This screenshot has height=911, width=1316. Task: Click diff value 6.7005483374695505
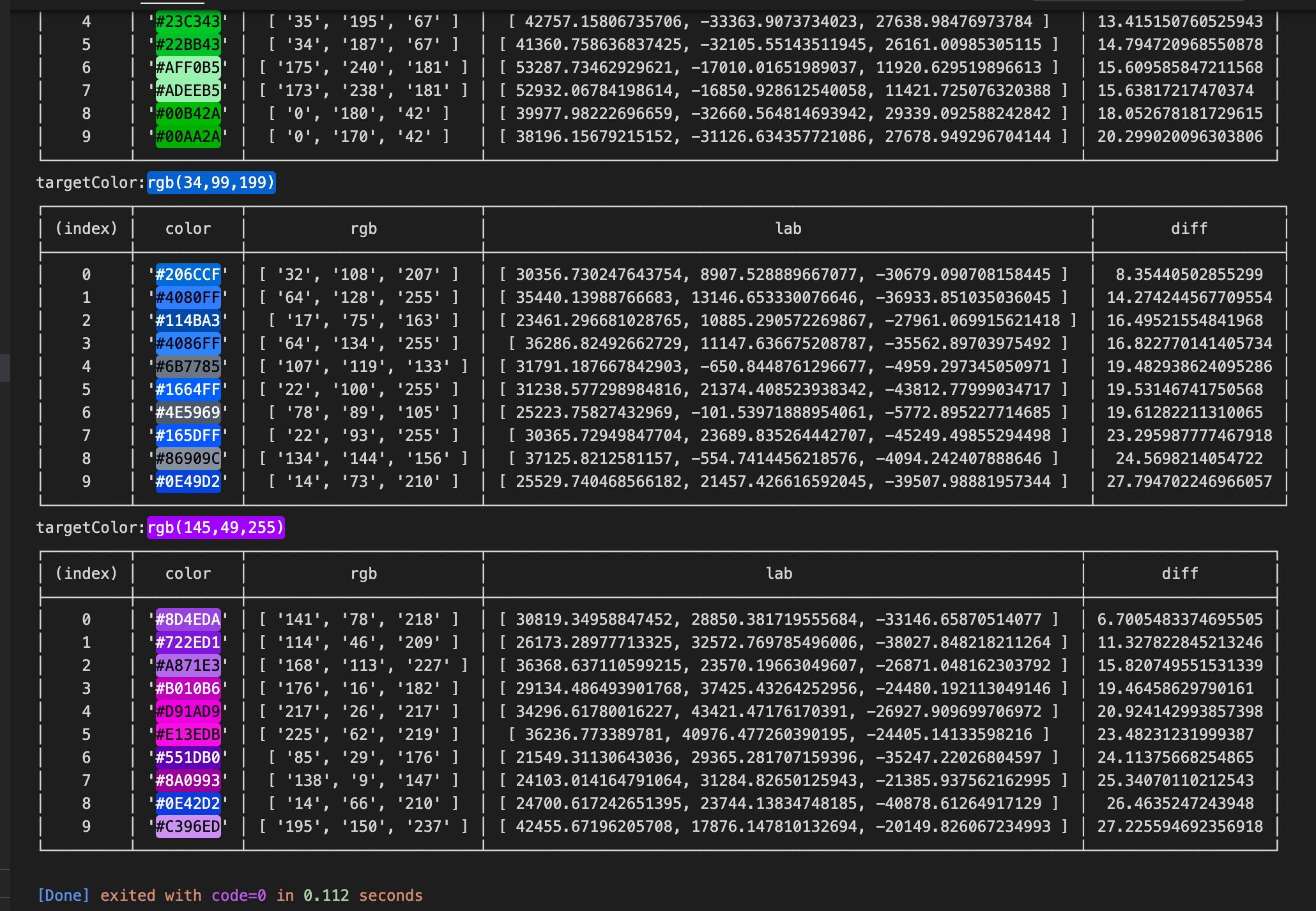pyautogui.click(x=1180, y=620)
